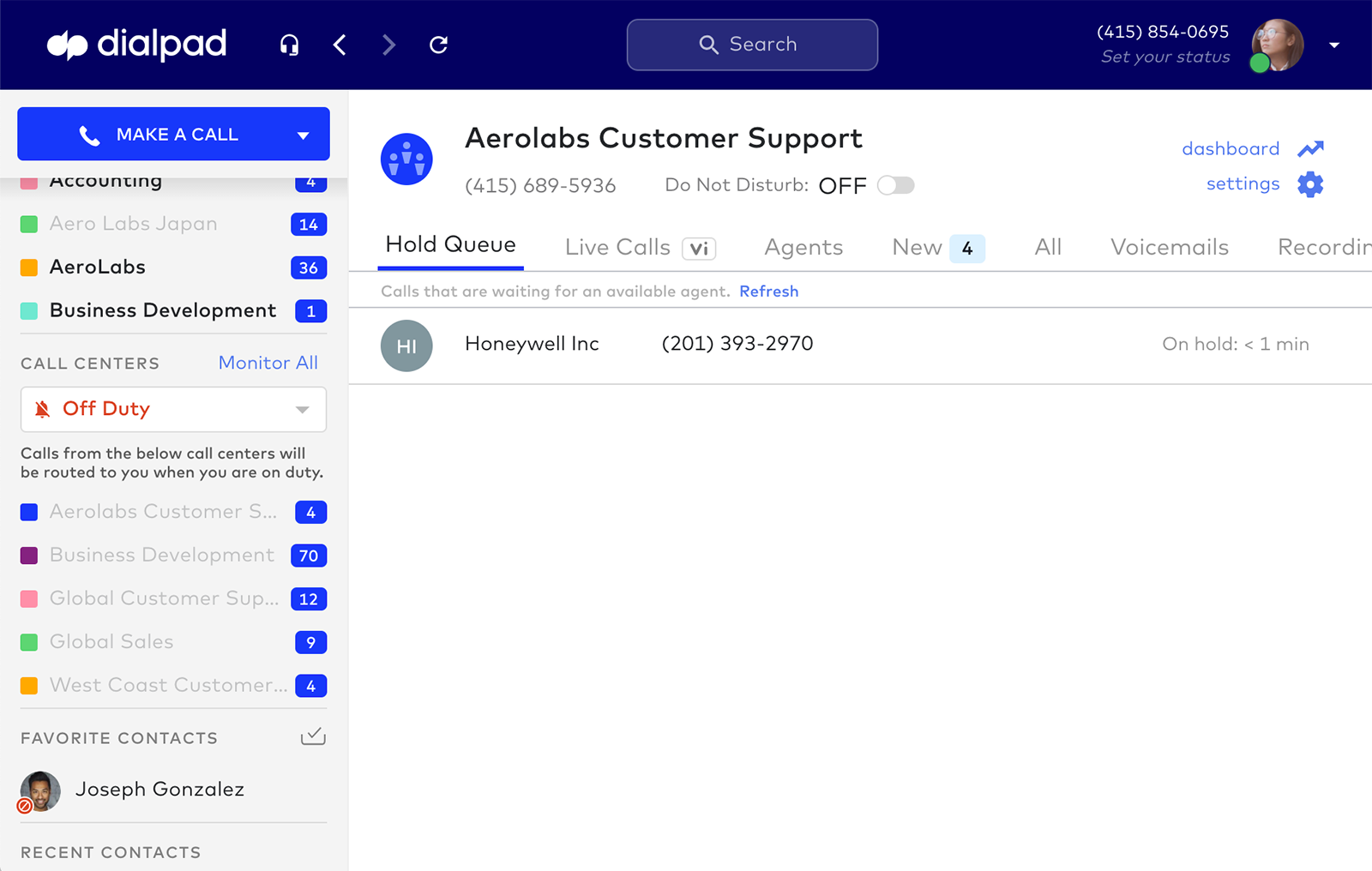Click the On hold: < 1 min status
The image size is (1372, 871).
1236,344
